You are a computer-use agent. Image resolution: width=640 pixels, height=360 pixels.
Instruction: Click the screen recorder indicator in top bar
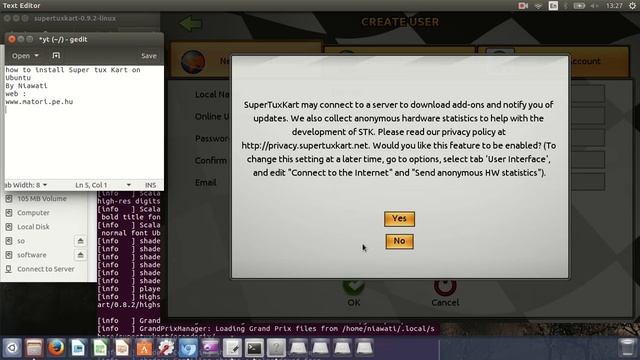(523, 6)
